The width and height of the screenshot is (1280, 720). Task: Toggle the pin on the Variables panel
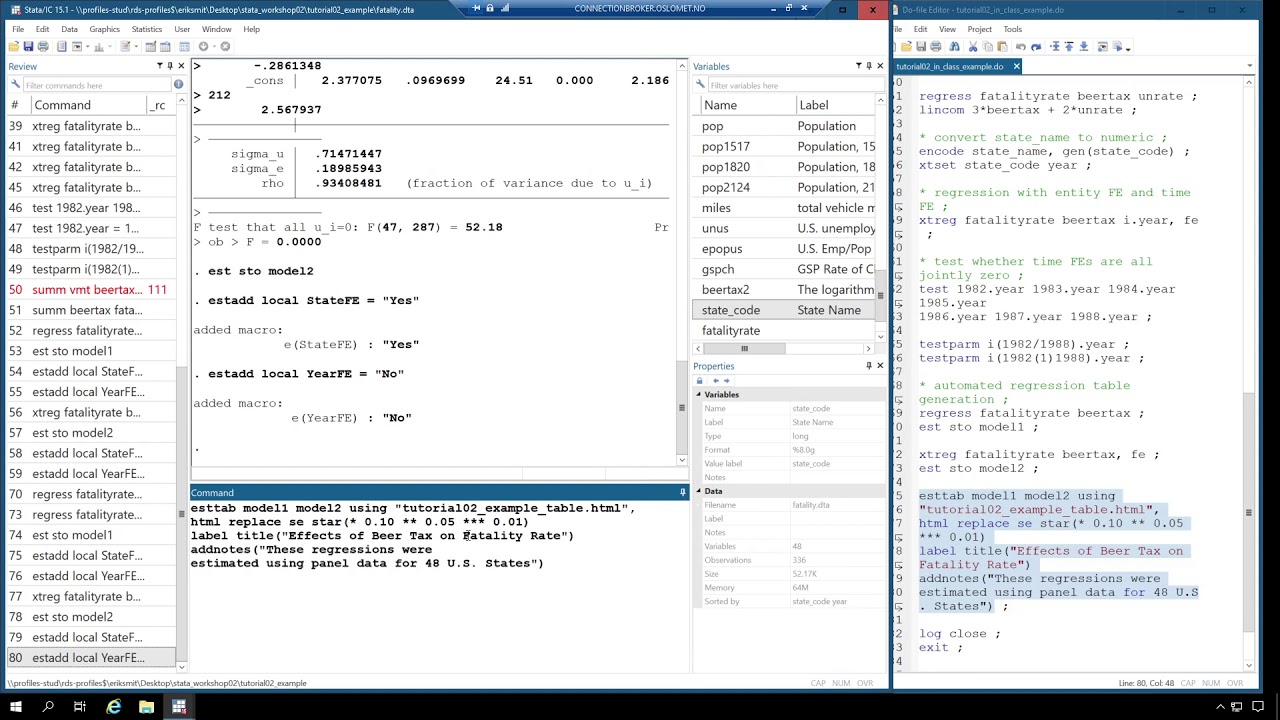[x=869, y=66]
